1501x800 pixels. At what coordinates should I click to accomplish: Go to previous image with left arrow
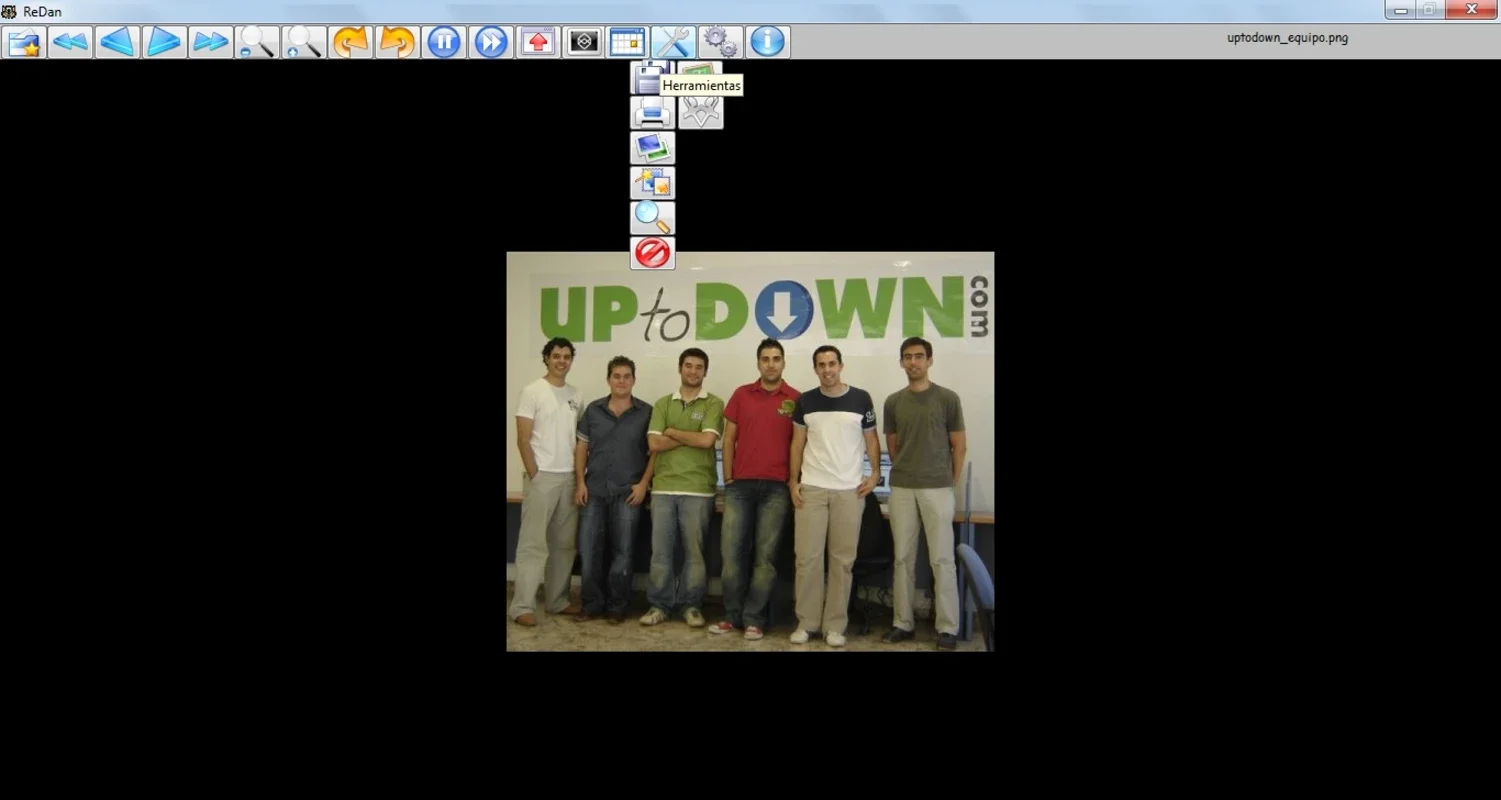[x=118, y=42]
